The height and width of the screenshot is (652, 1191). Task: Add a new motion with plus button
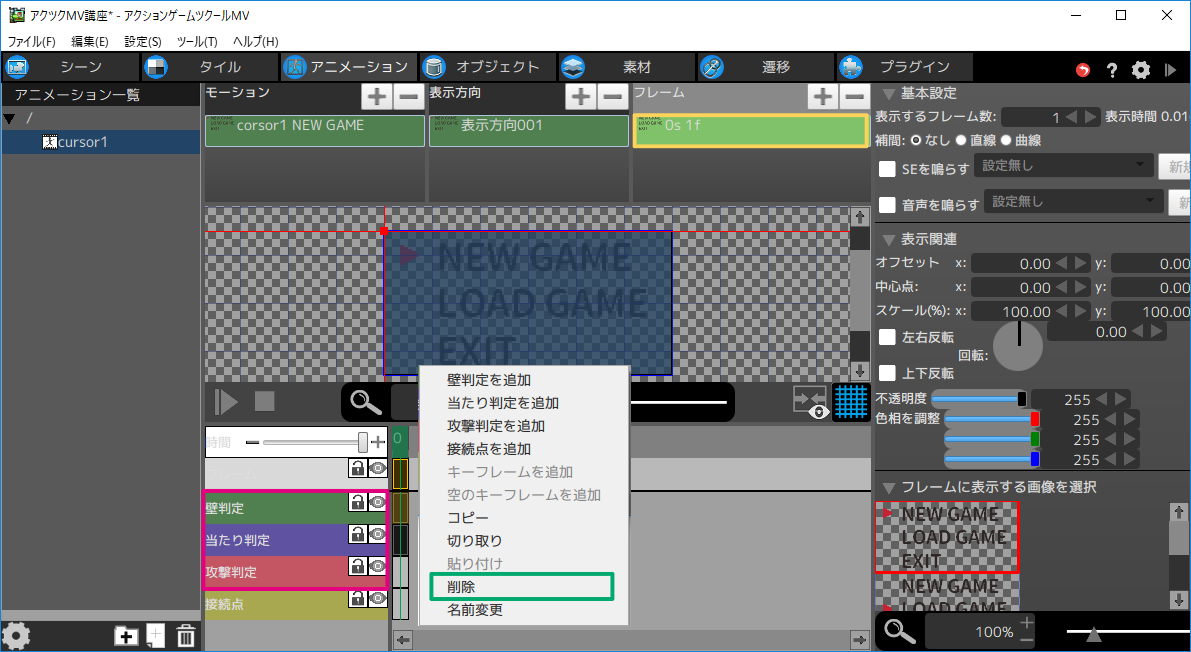376,97
